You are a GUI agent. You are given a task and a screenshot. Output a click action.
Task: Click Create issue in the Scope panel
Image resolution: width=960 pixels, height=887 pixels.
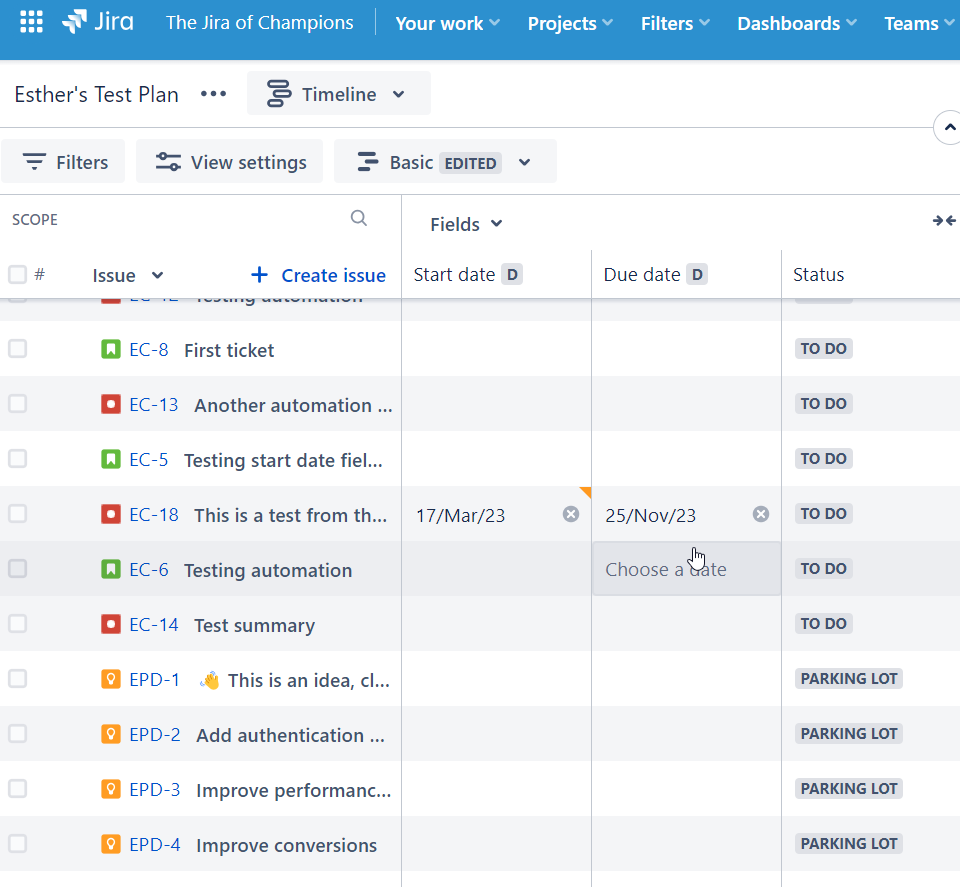click(x=317, y=275)
